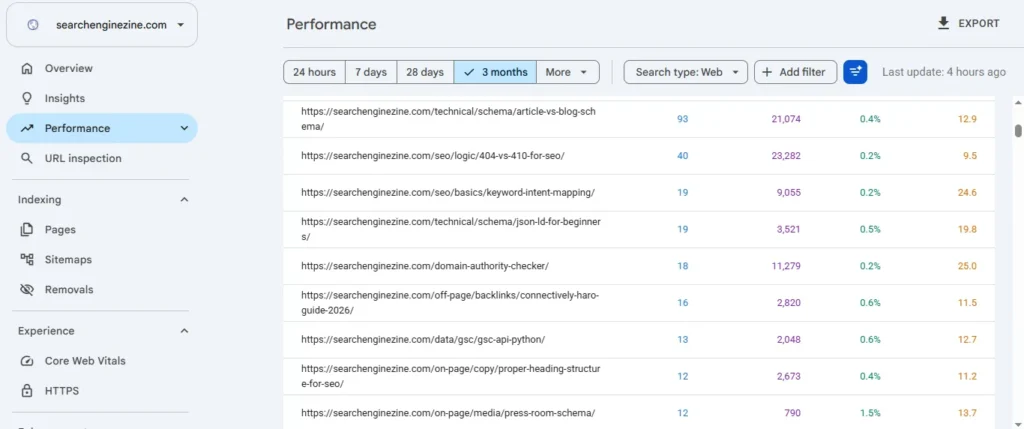
Task: Select the article-vs-blog-schema URL row
Action: click(x=639, y=119)
